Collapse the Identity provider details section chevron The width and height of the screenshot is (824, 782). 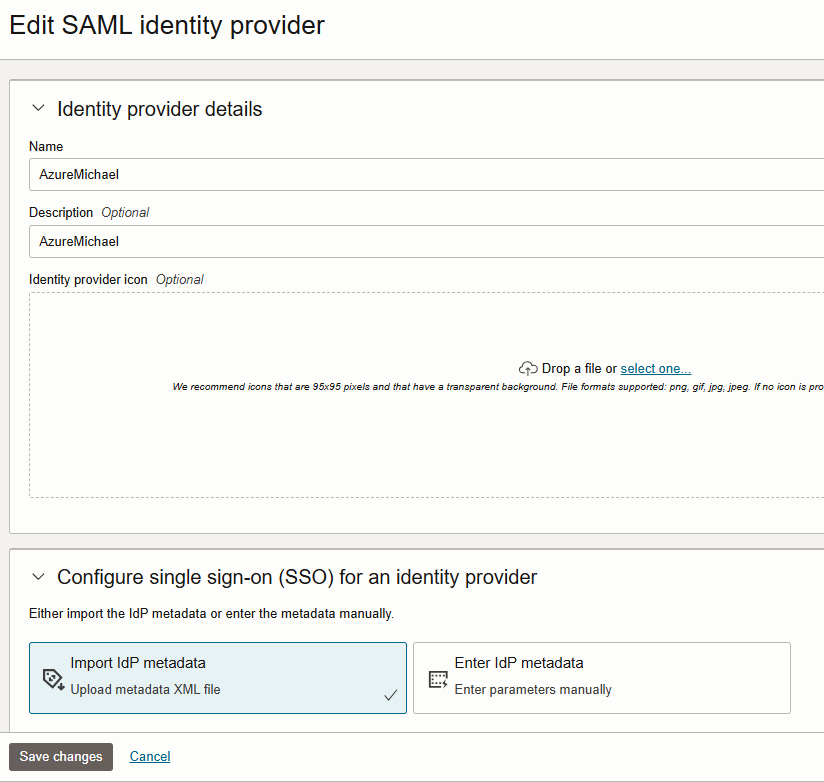pyautogui.click(x=38, y=109)
